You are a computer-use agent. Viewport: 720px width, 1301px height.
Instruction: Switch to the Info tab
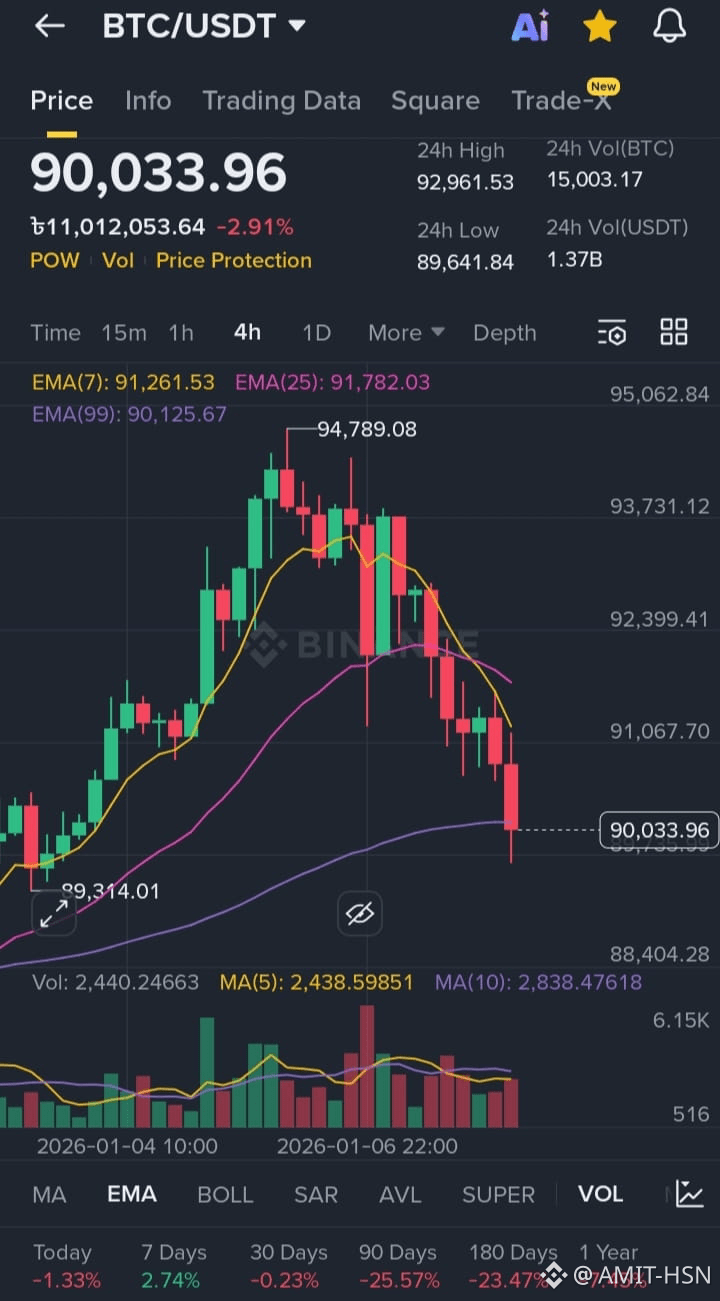coord(148,100)
